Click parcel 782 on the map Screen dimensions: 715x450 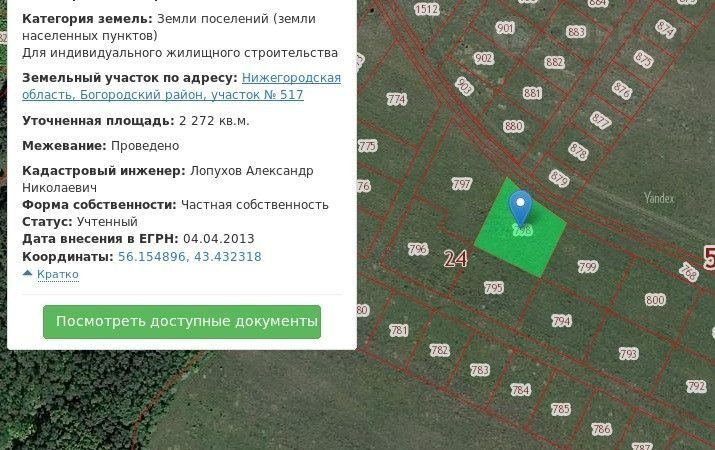coord(439,350)
